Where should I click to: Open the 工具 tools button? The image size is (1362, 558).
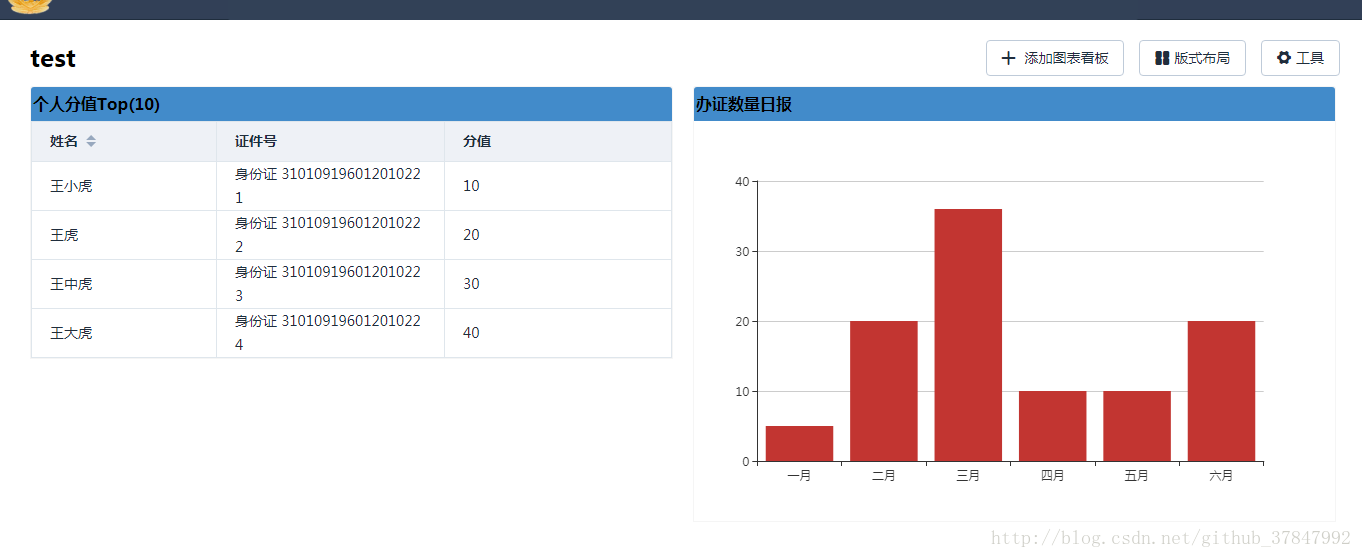(x=1300, y=58)
